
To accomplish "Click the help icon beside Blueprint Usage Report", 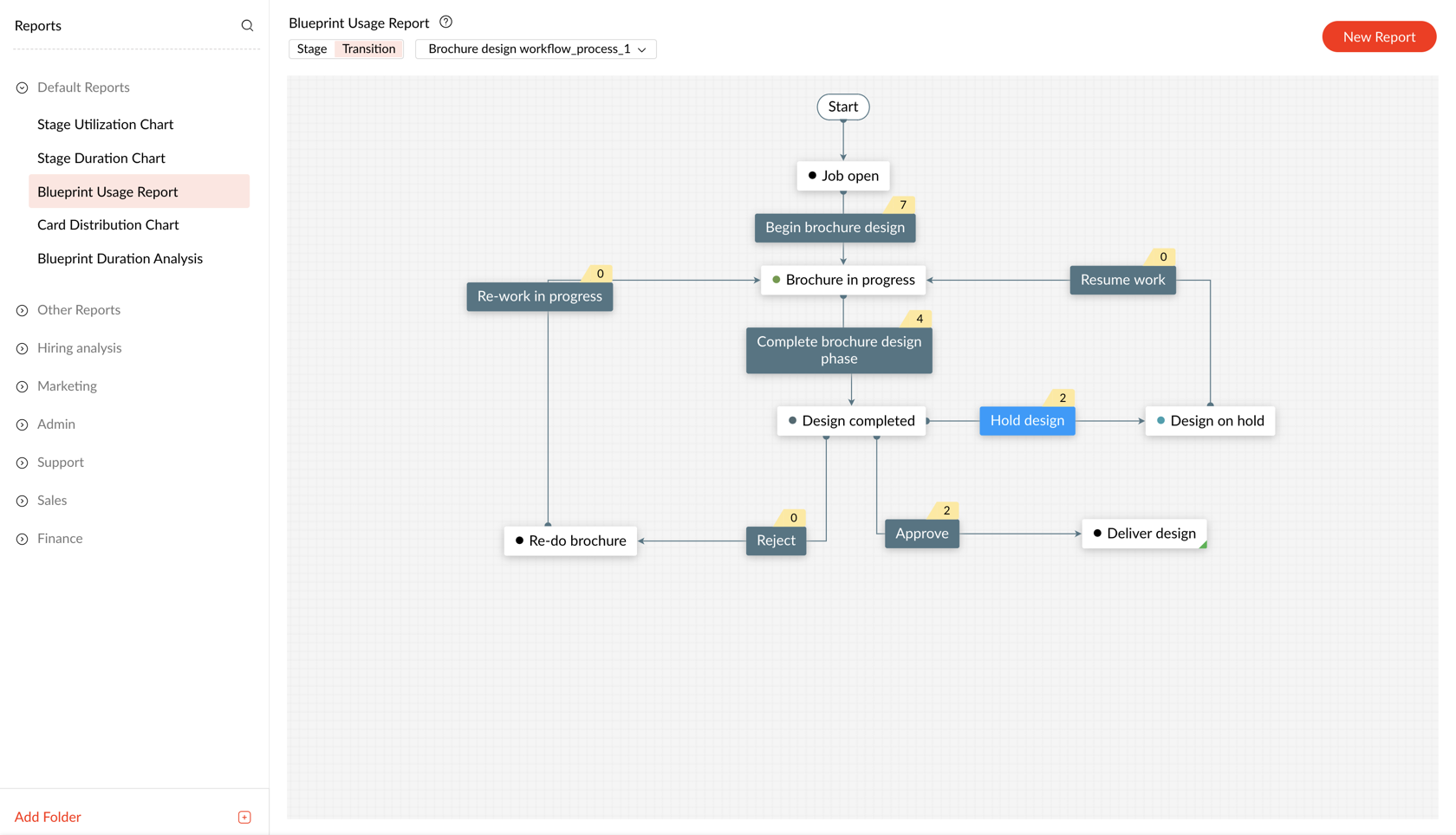I will [x=445, y=23].
